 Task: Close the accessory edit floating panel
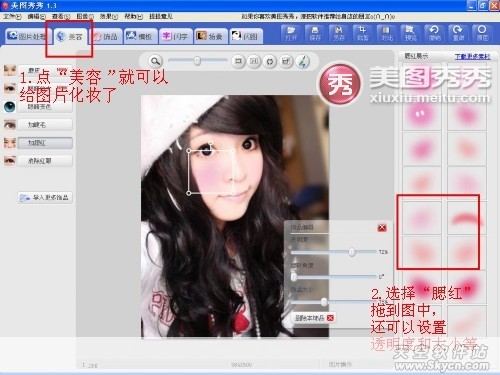pyautogui.click(x=382, y=228)
